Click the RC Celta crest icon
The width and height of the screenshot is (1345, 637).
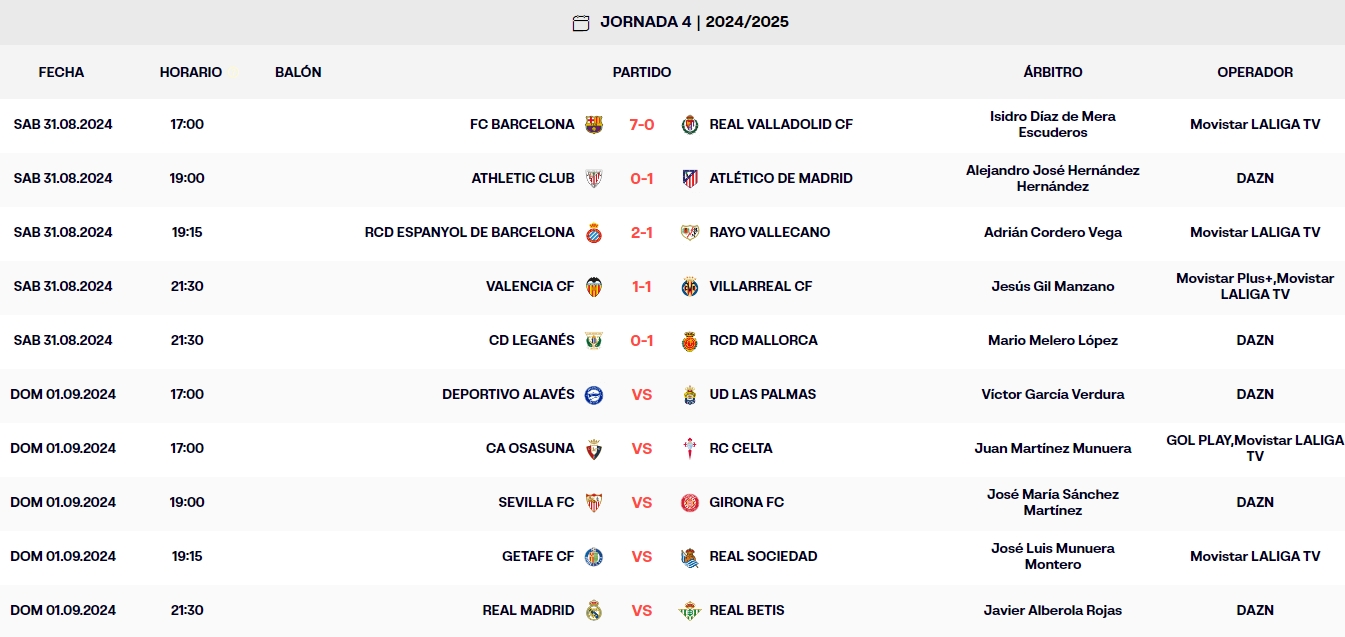[x=690, y=448]
